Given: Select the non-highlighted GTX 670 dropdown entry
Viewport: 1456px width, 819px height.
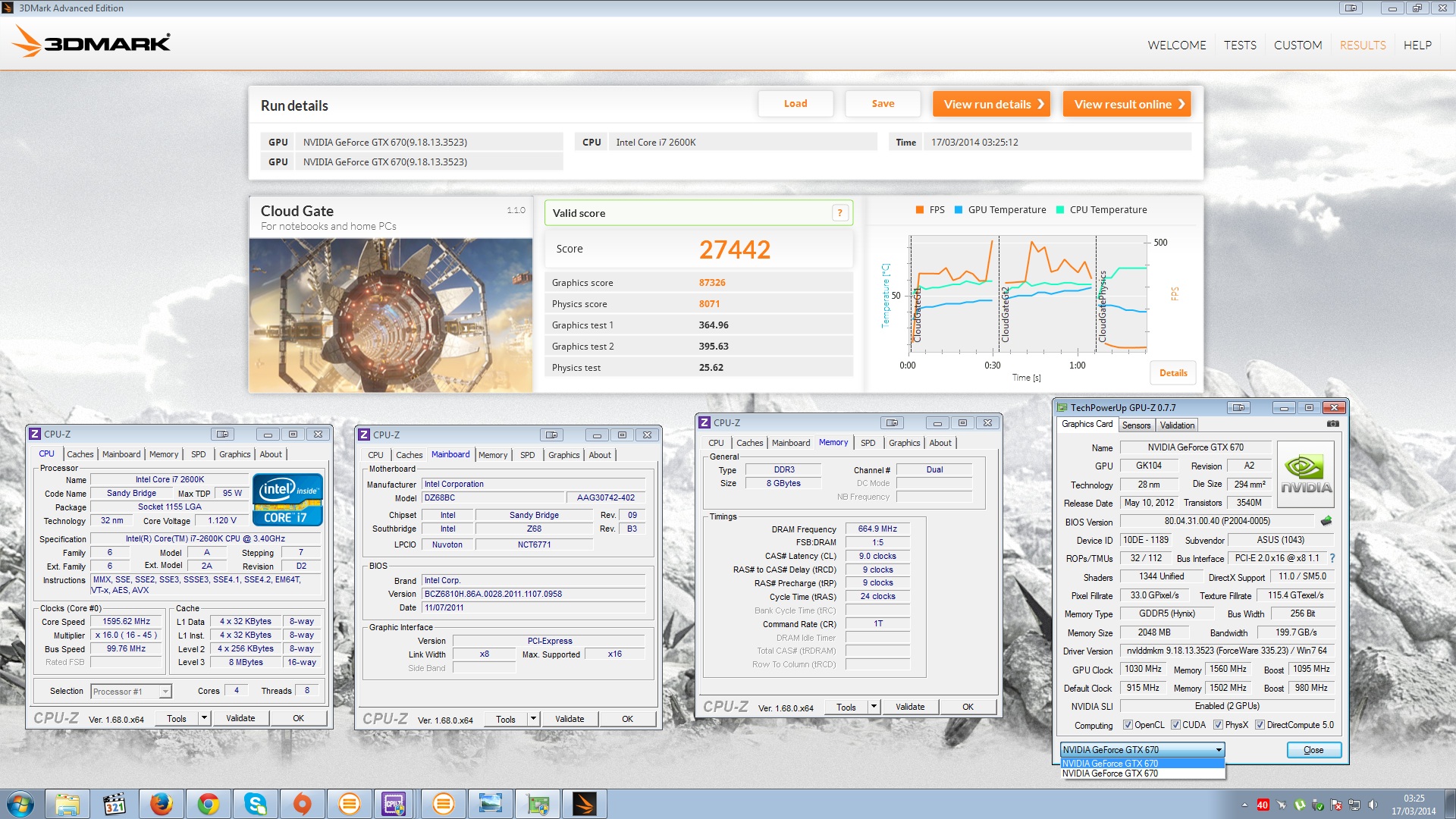Looking at the screenshot, I should coord(1142,773).
